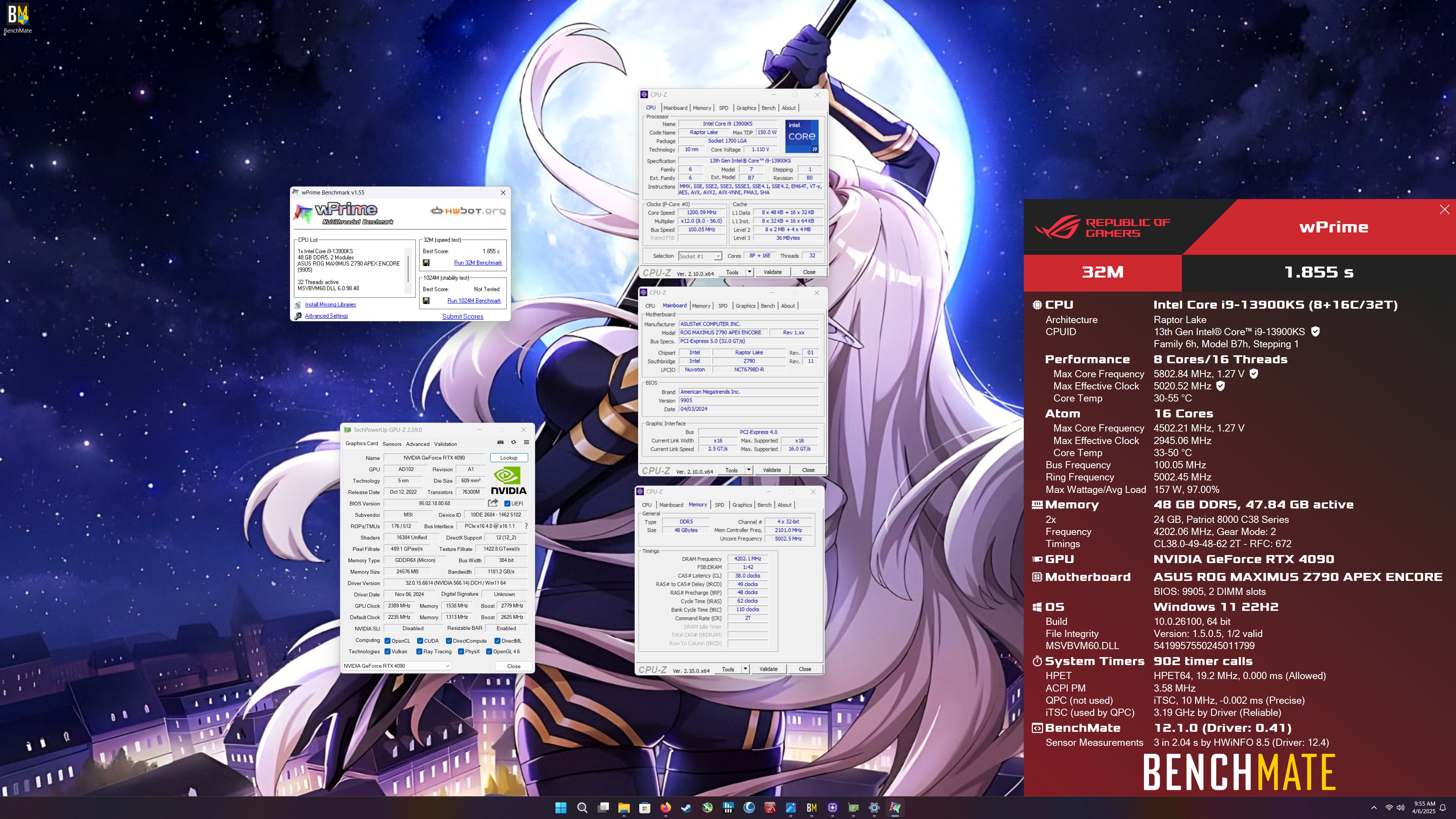Open Socket #1 selection dropdown in CPU-Z
Image resolution: width=1456 pixels, height=819 pixels.
(700, 256)
